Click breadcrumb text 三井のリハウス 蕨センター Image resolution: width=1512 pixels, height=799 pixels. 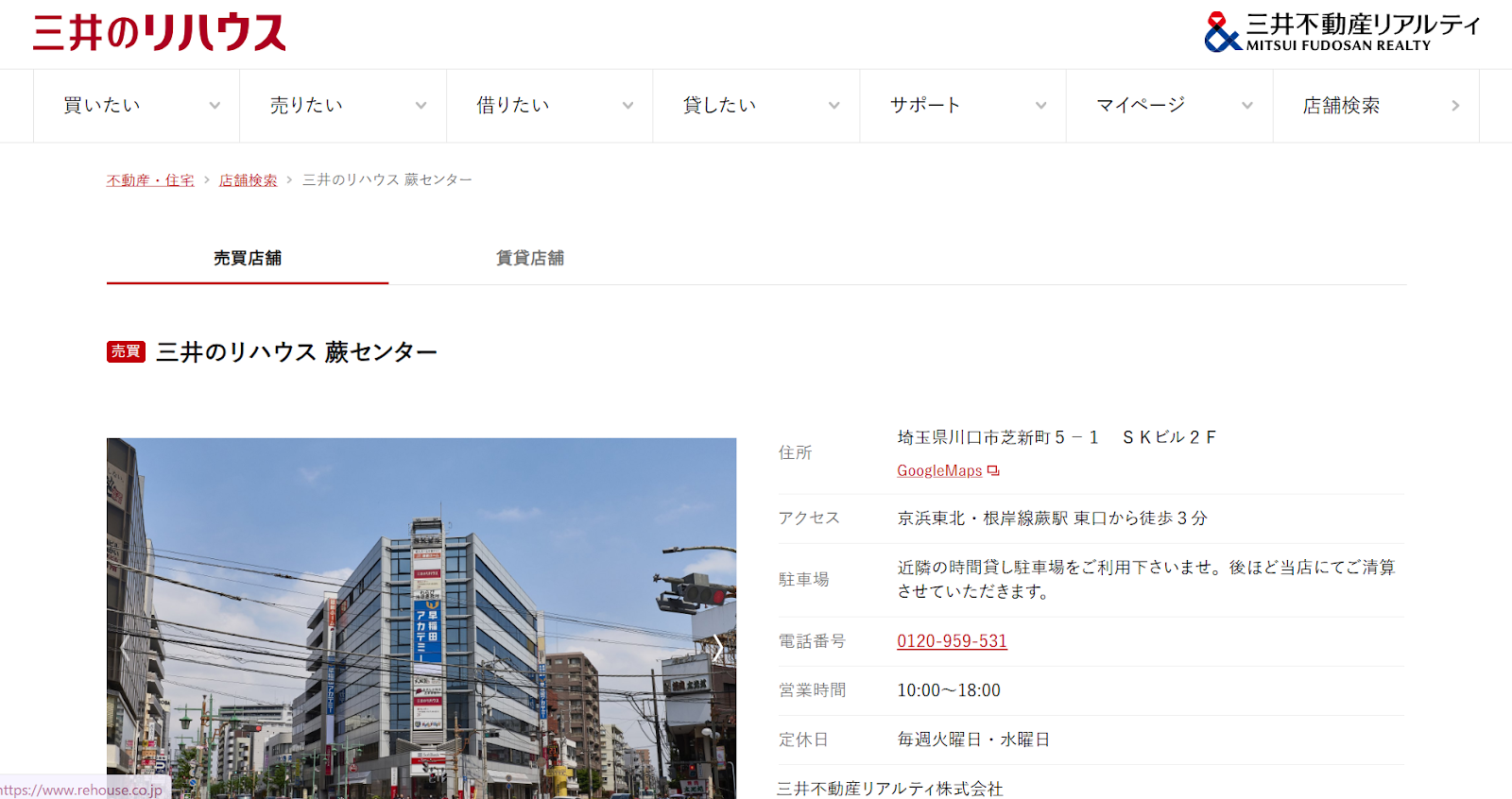[387, 180]
